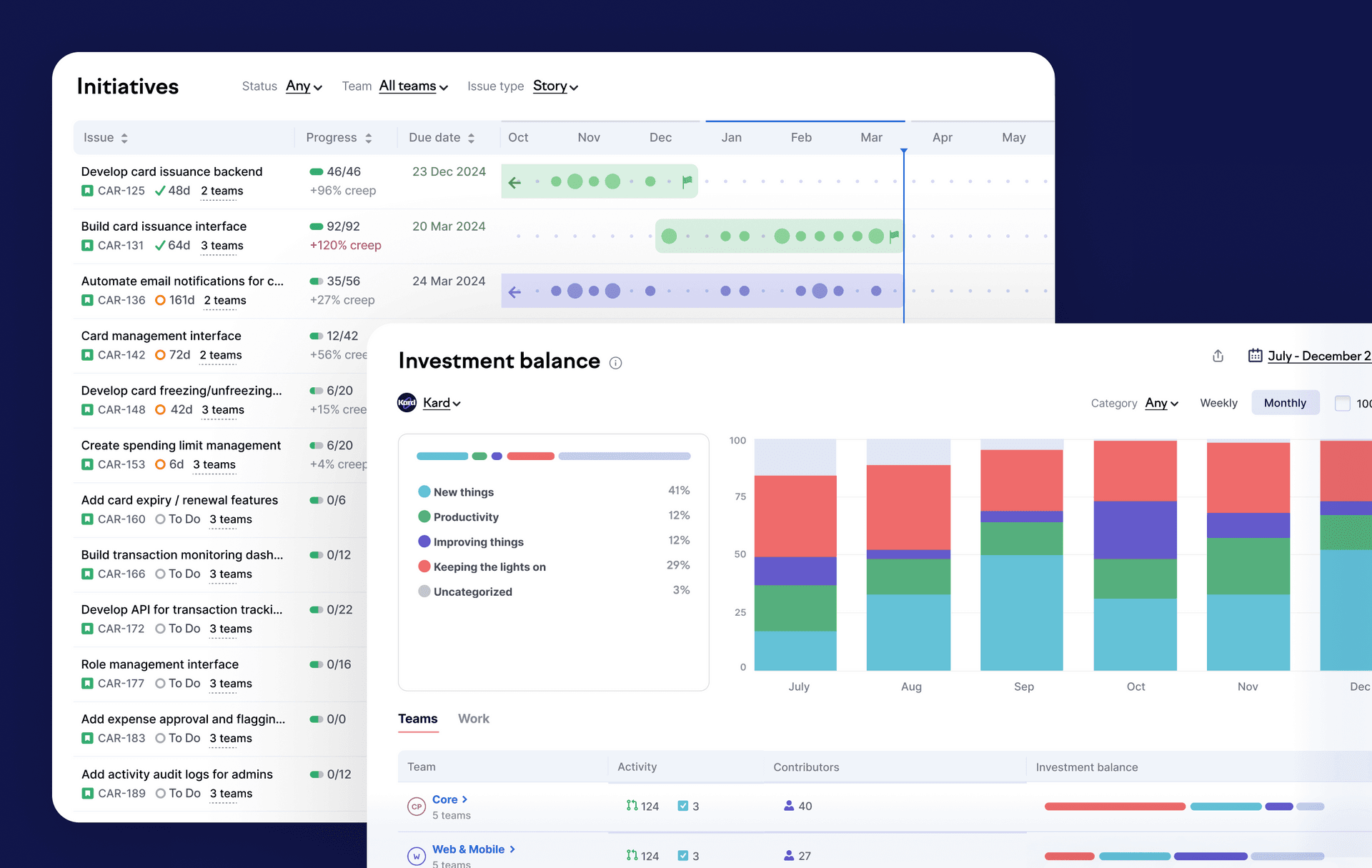
Task: Click the New things legend color dot
Action: pyautogui.click(x=424, y=492)
